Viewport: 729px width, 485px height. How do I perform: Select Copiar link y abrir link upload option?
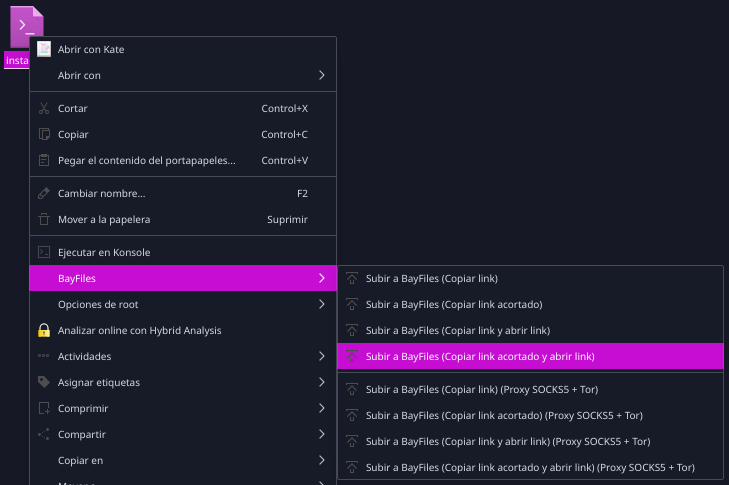point(530,331)
